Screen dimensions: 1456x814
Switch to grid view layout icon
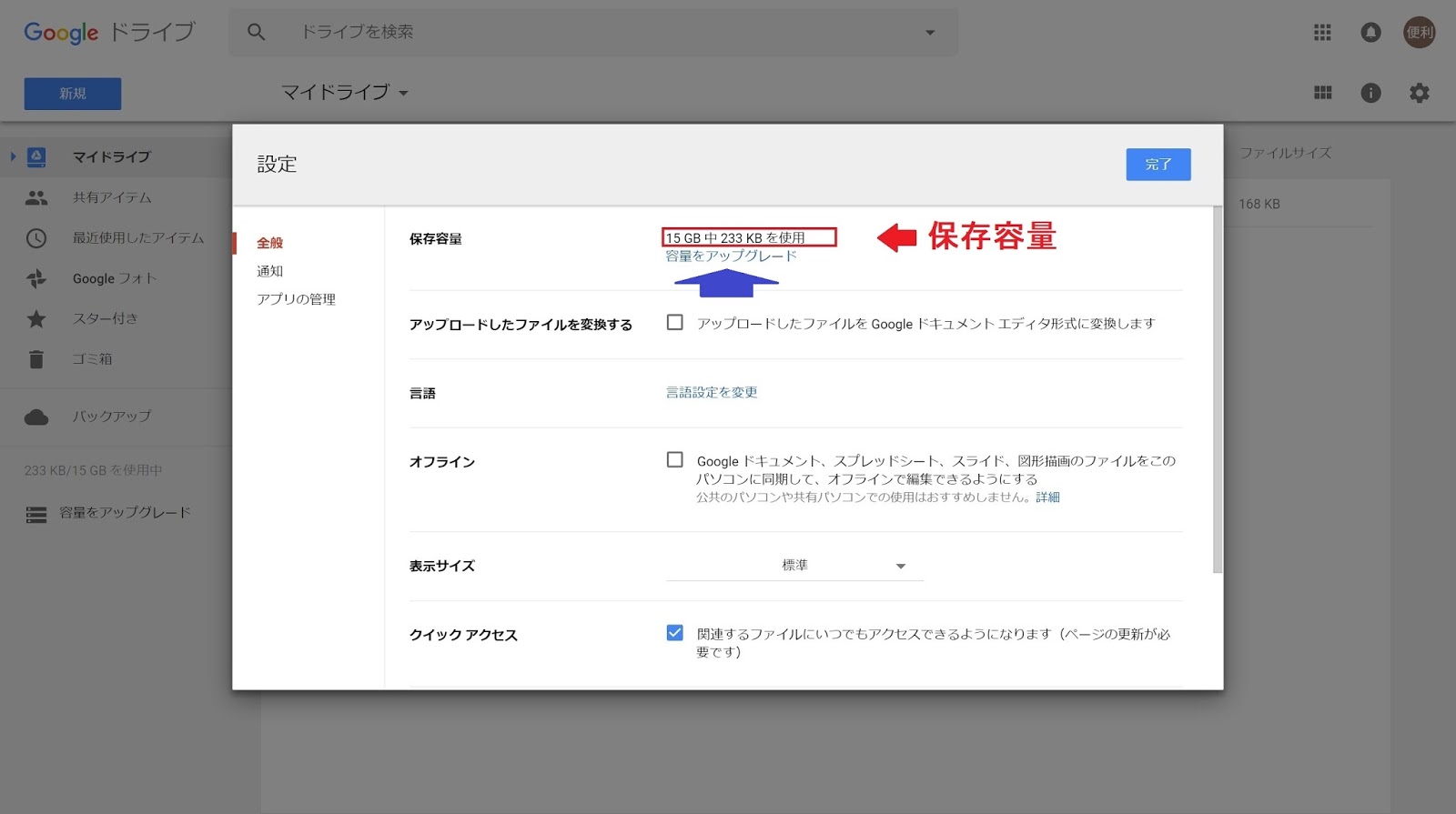[x=1322, y=93]
